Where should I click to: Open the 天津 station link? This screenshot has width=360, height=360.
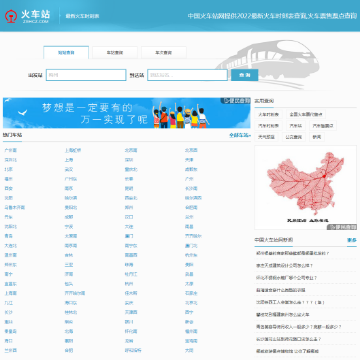(x=189, y=160)
